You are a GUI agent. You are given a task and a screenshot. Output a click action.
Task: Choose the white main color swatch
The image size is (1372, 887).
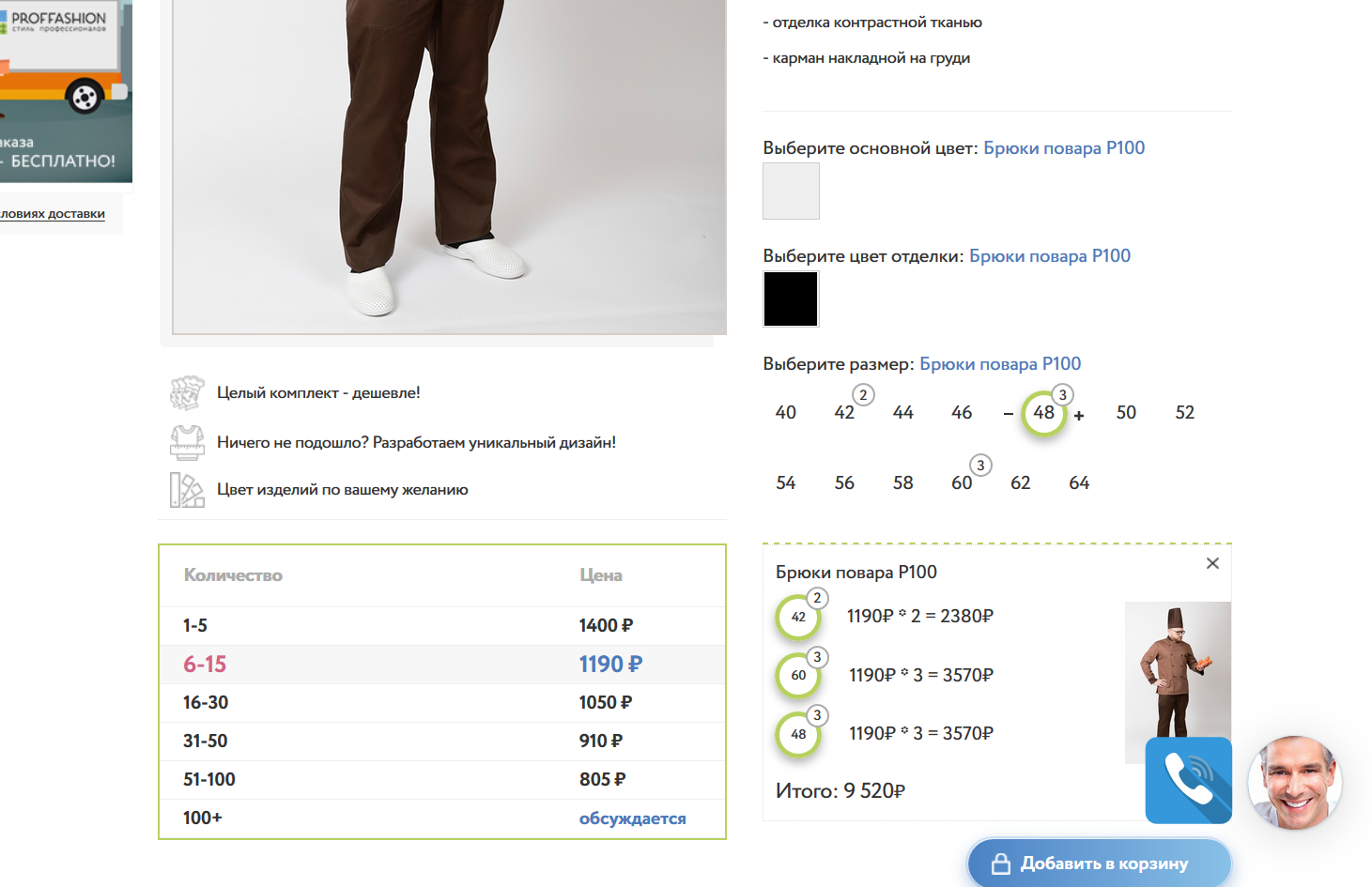point(791,191)
